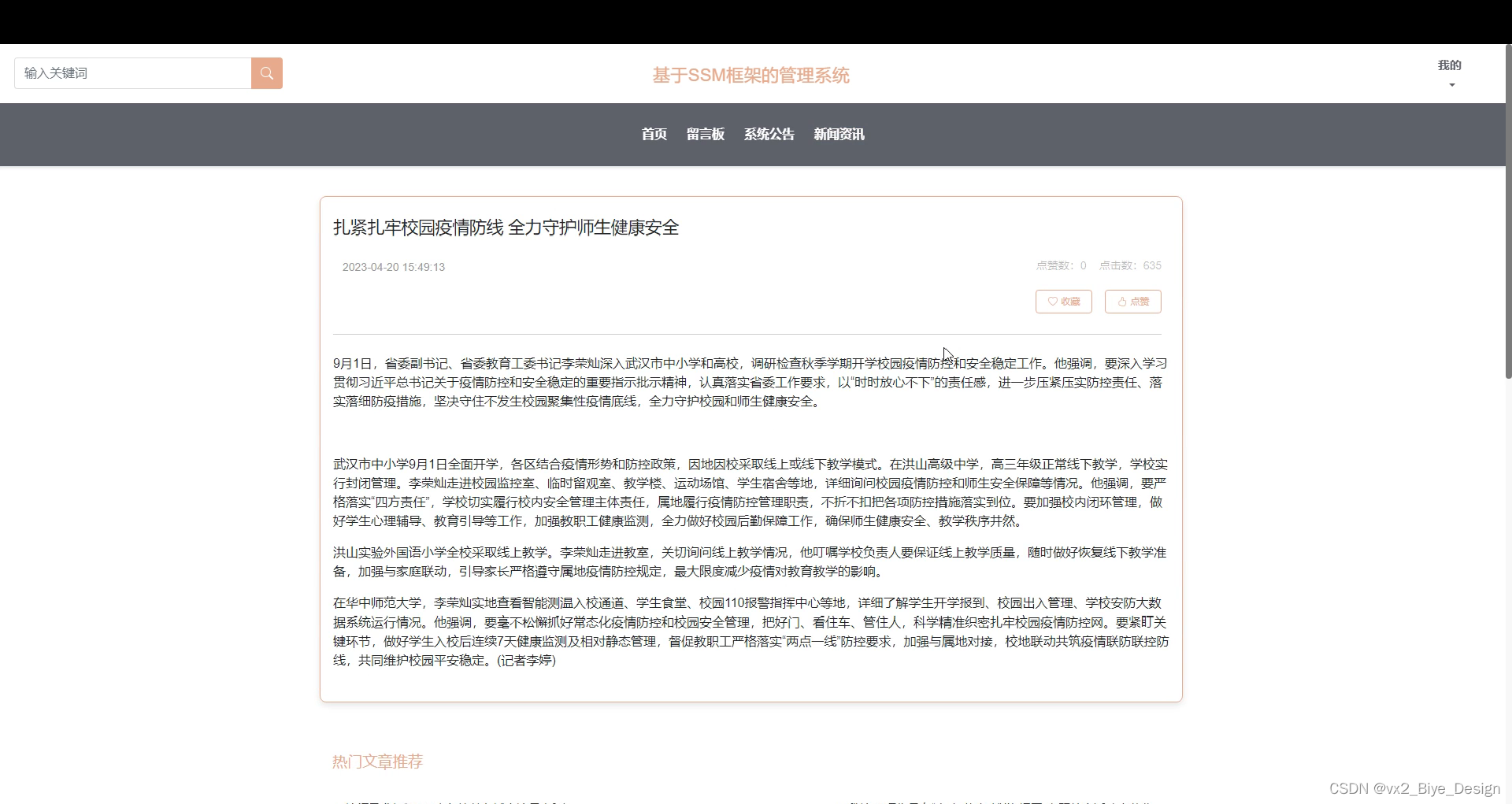The image size is (1512, 804).
Task: Click the article timestamp 2023-04-20 15:49:13
Action: tap(394, 267)
